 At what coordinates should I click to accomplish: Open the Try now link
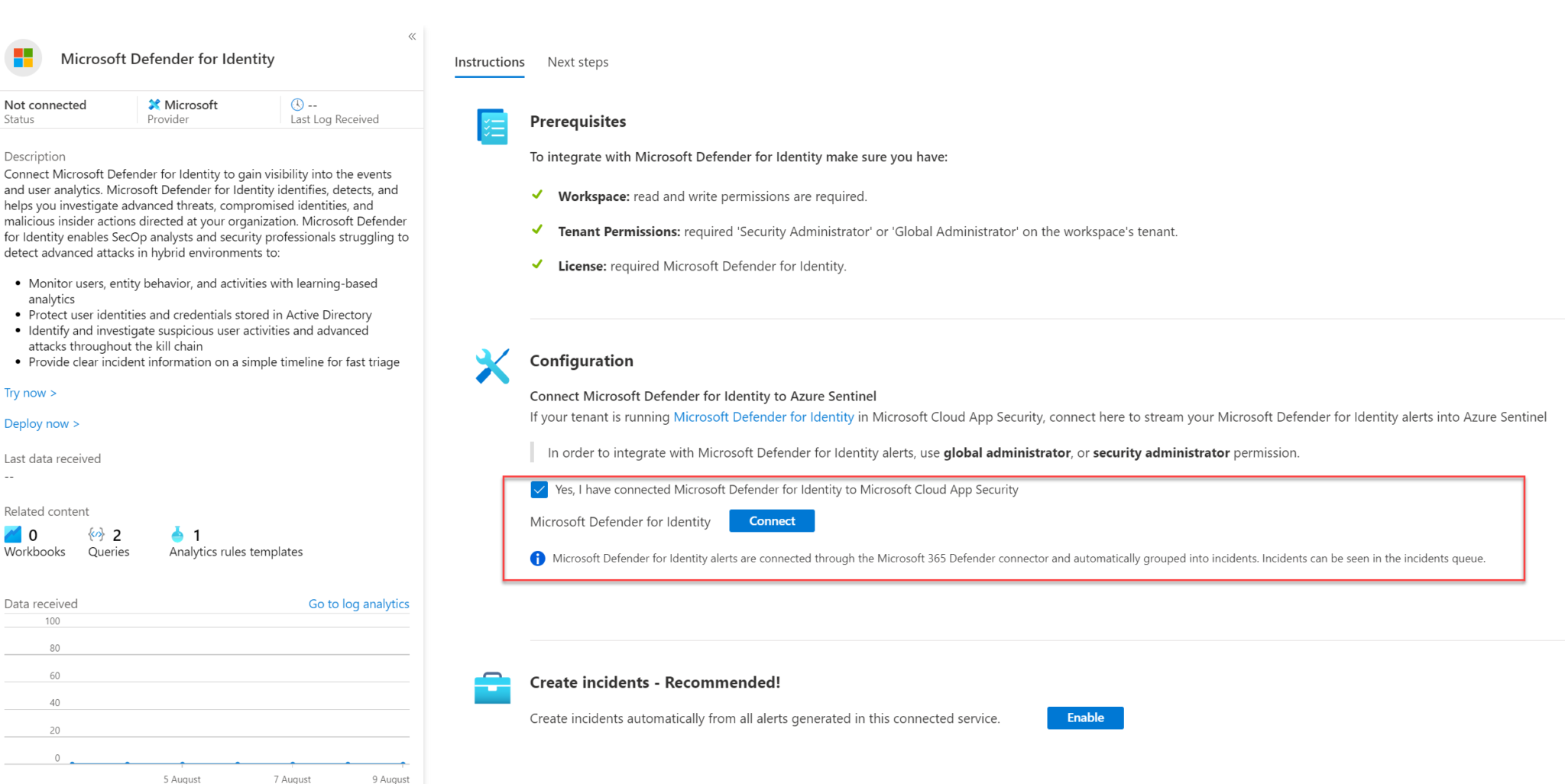click(31, 393)
